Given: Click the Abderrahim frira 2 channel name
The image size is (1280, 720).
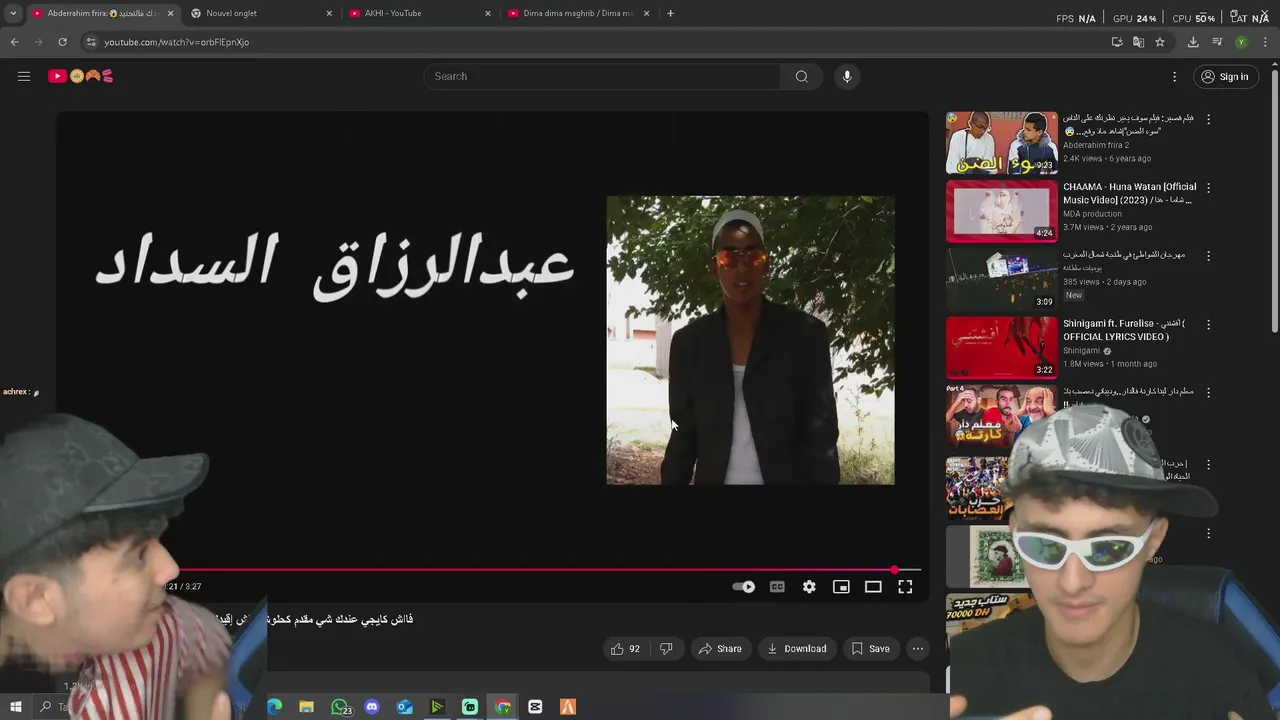Looking at the screenshot, I should [1096, 145].
